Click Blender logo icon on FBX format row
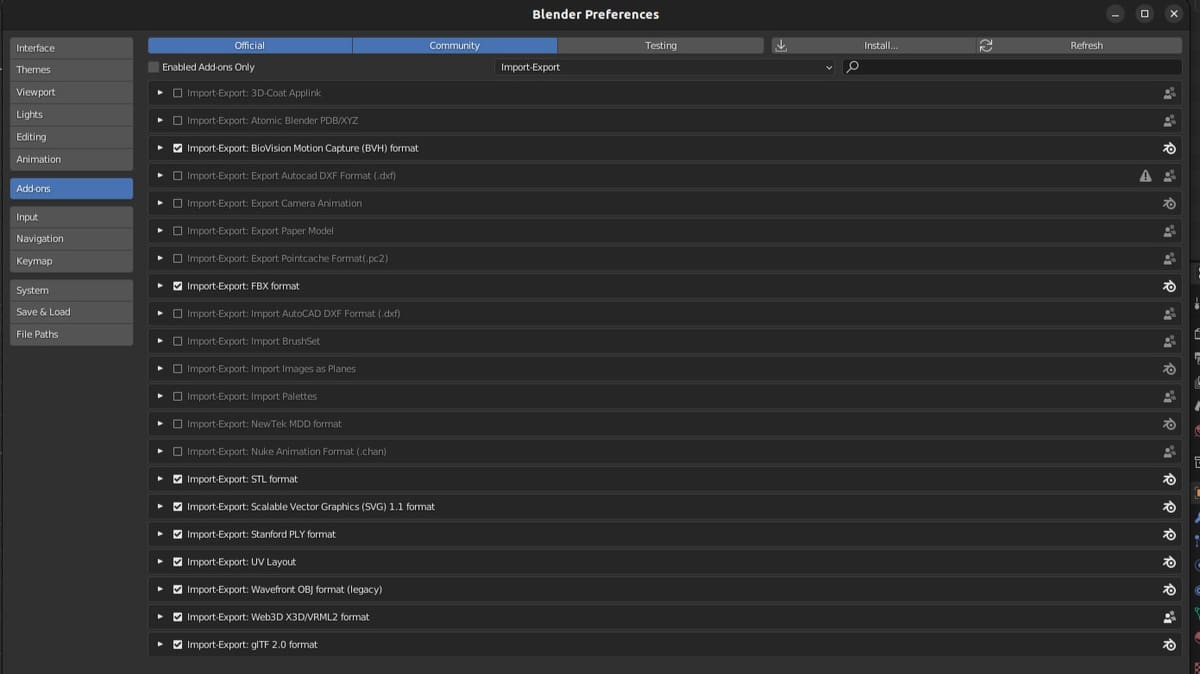 (1169, 286)
